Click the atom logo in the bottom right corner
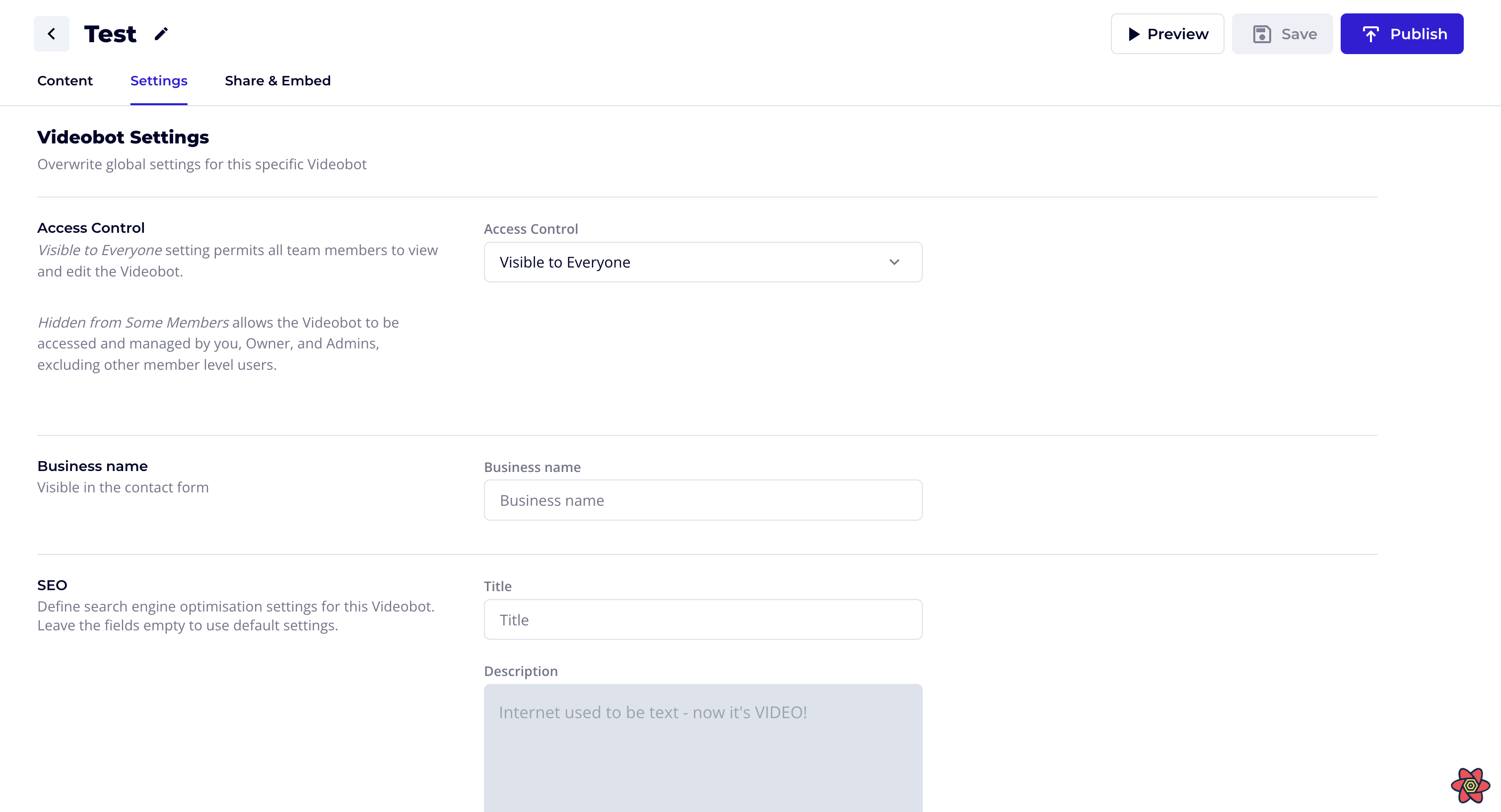1501x812 pixels. pos(1470,786)
